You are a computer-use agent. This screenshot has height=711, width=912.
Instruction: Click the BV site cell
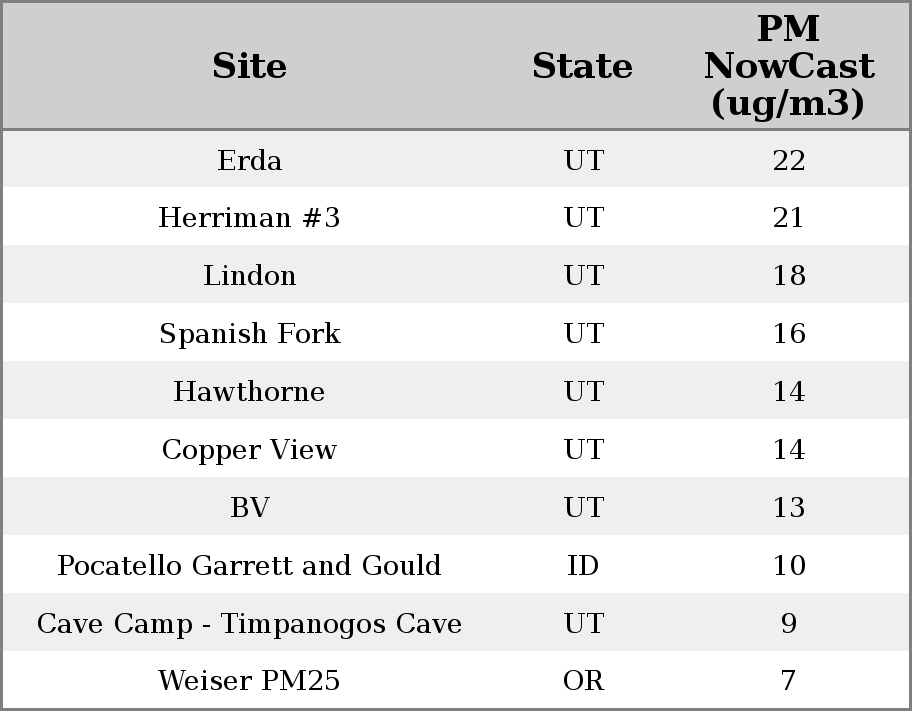click(x=249, y=508)
